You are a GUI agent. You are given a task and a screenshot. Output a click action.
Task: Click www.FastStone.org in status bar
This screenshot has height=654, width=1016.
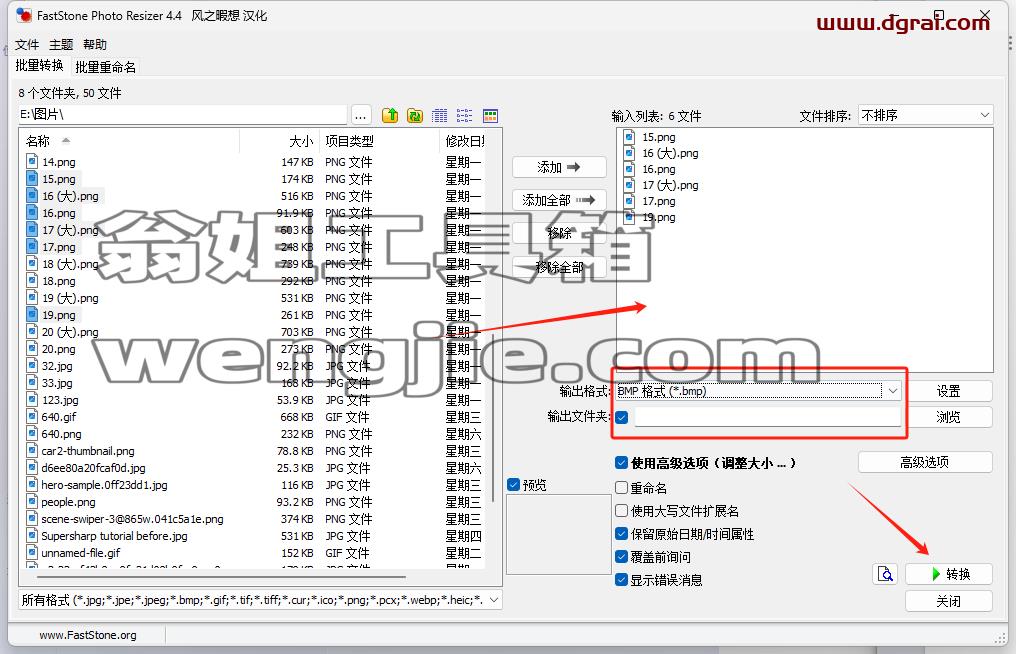tap(87, 635)
